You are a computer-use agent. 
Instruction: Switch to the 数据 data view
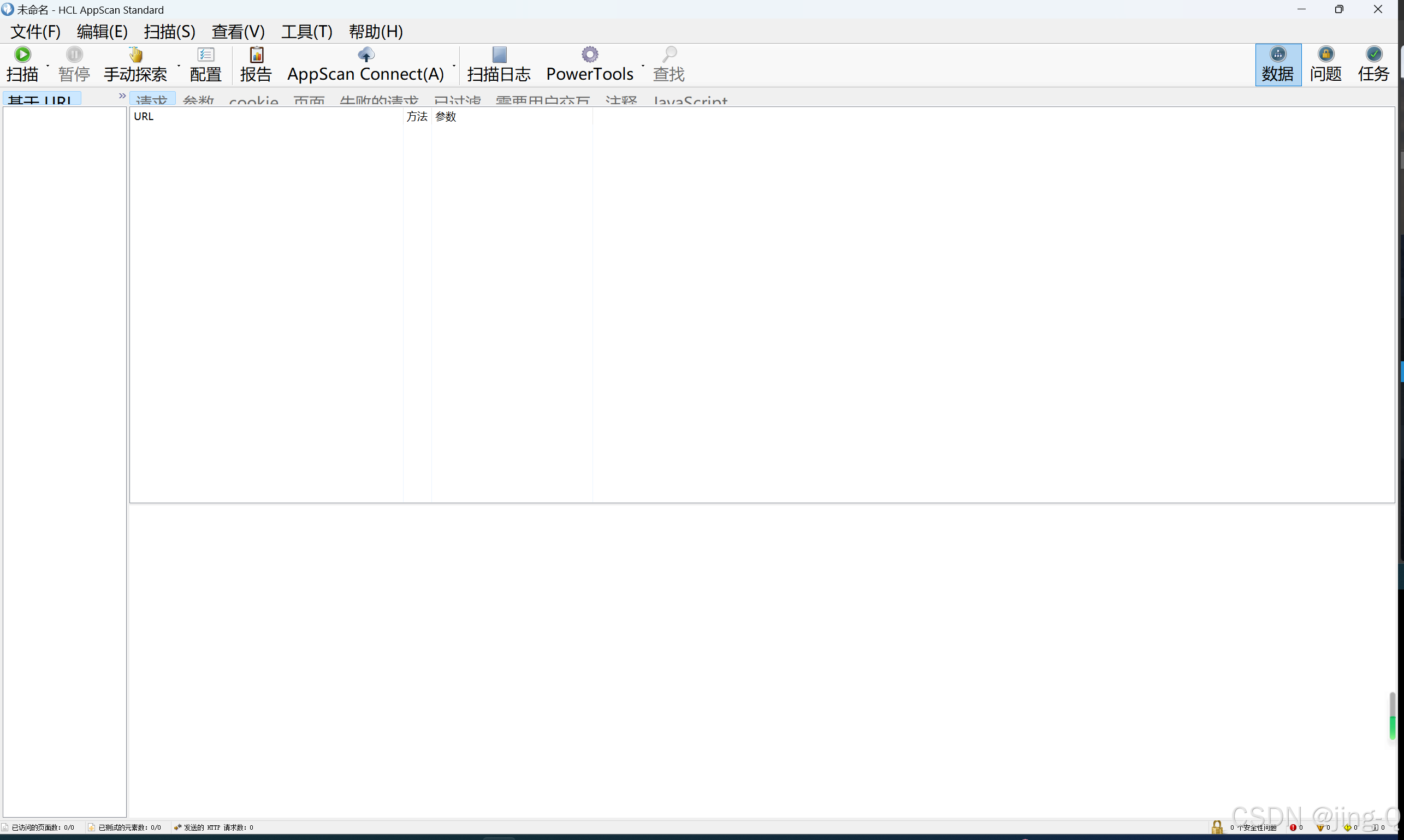pyautogui.click(x=1278, y=64)
